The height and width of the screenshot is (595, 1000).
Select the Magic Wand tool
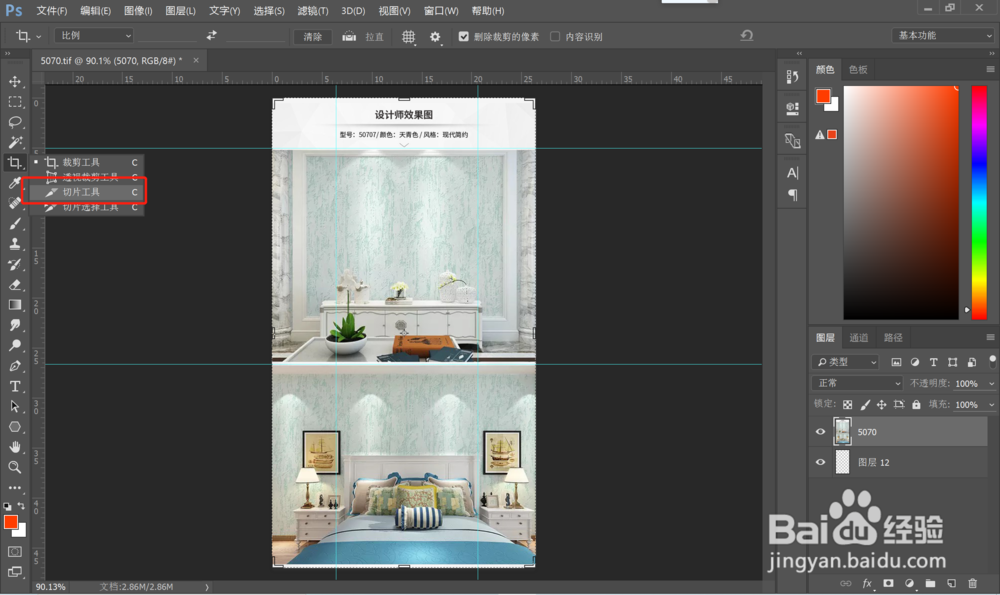(15, 142)
